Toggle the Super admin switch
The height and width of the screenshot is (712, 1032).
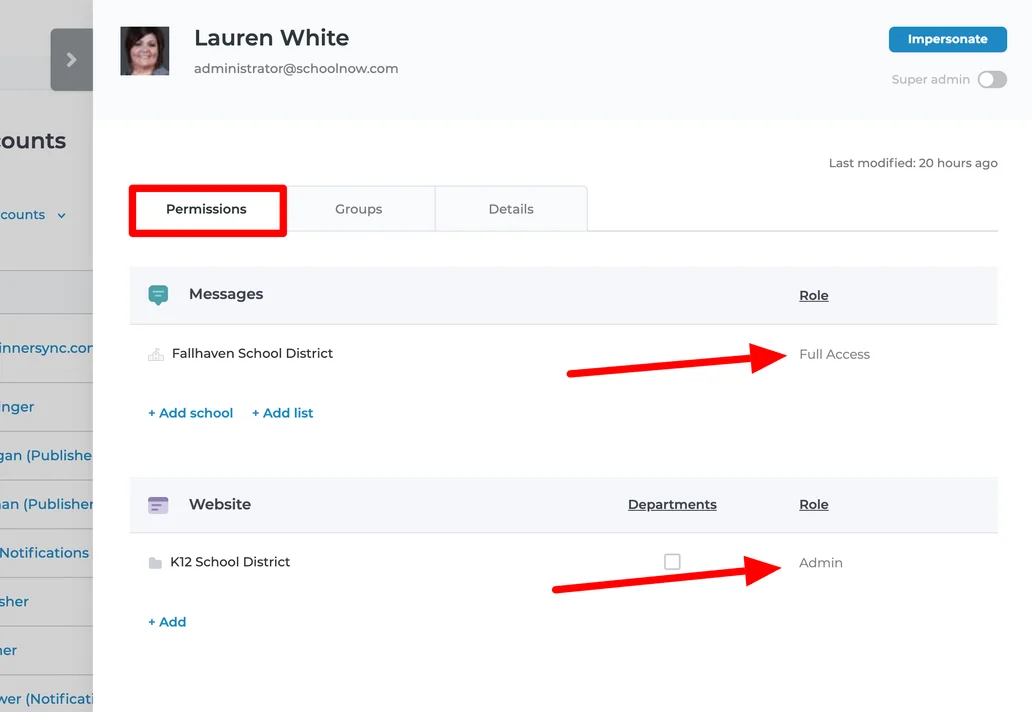[x=991, y=80]
